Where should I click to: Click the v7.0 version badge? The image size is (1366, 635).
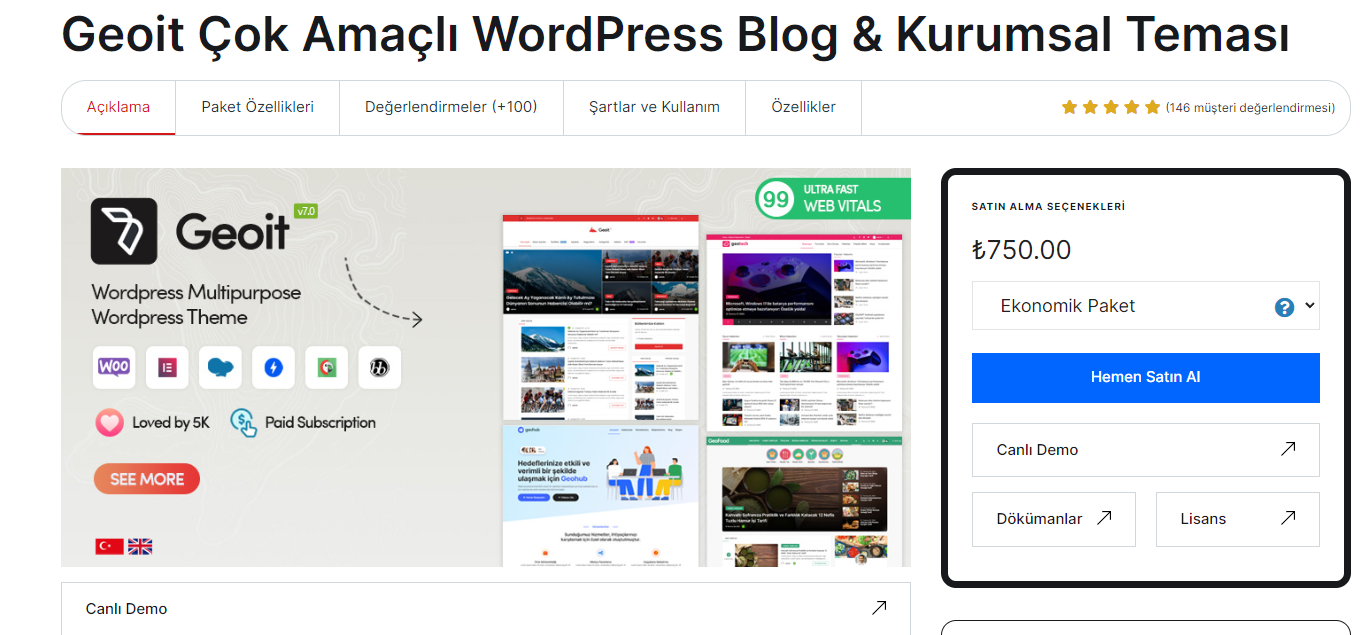(305, 211)
